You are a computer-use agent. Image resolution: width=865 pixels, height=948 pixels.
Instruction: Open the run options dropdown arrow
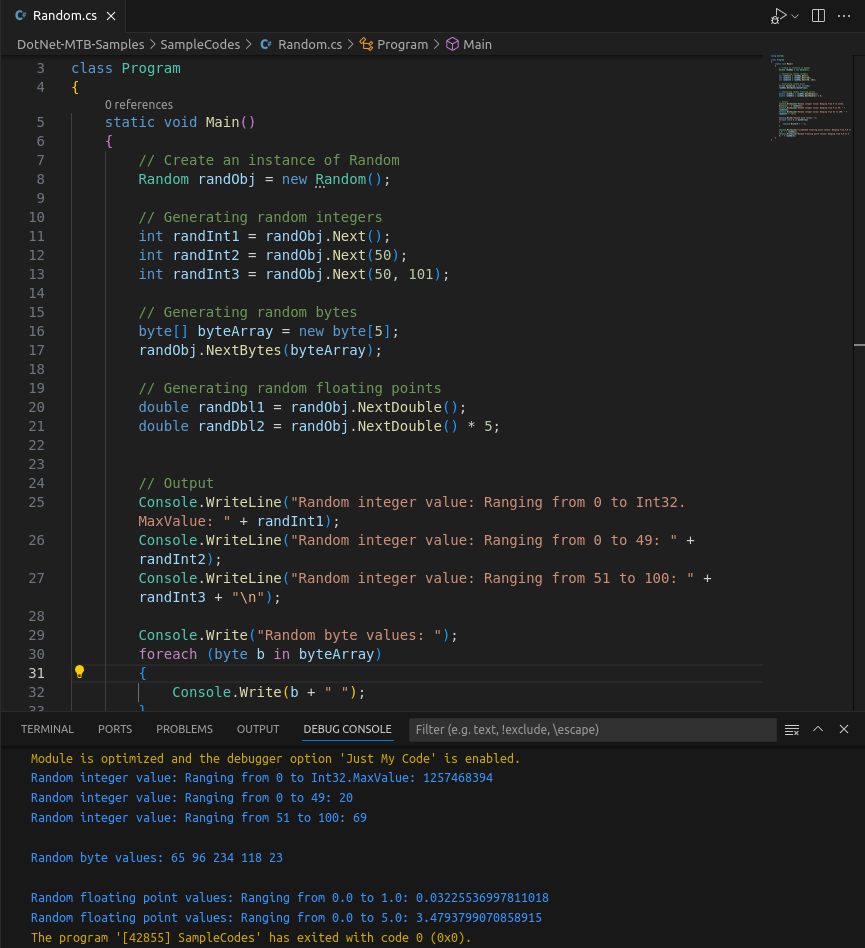click(795, 16)
